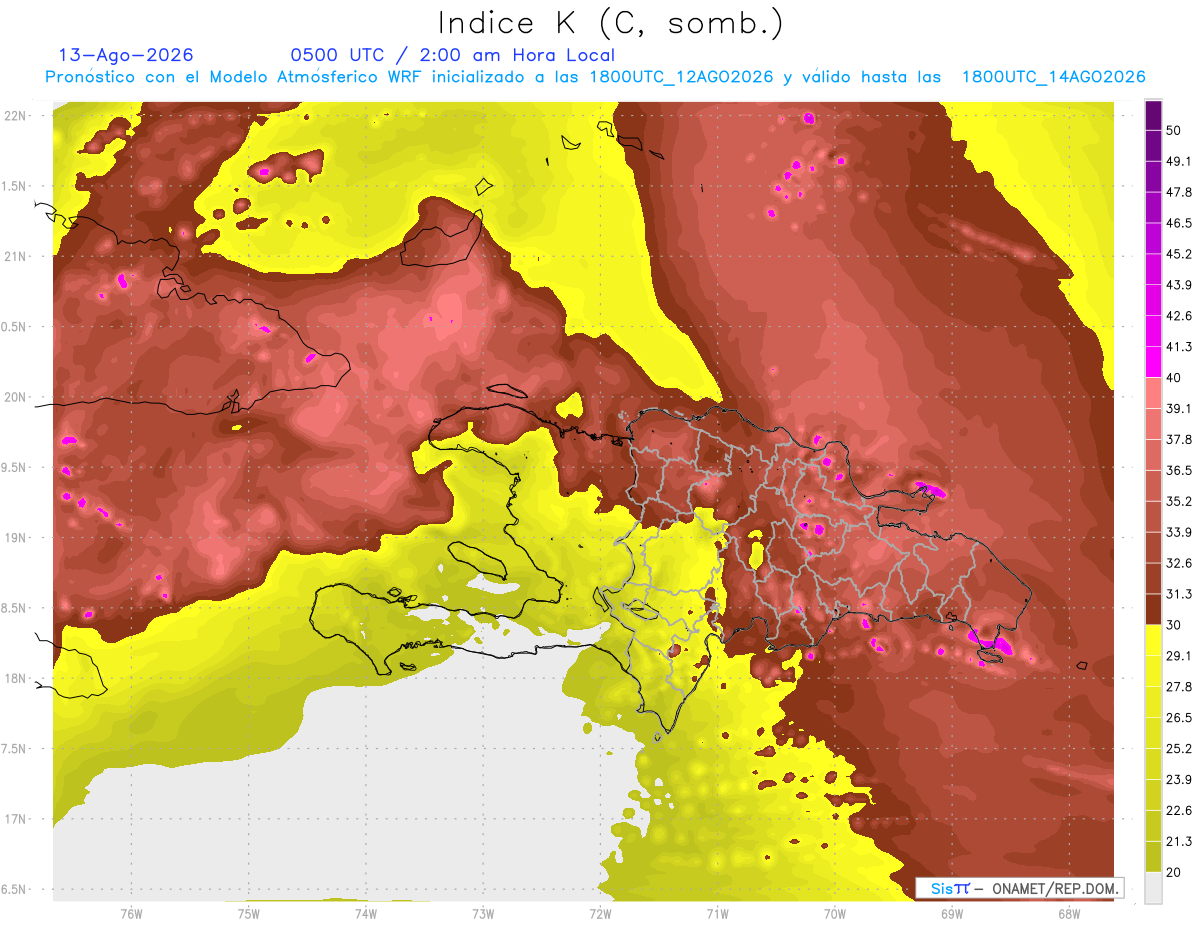
Task: Click the legend value '25.2'
Action: [x=1178, y=748]
